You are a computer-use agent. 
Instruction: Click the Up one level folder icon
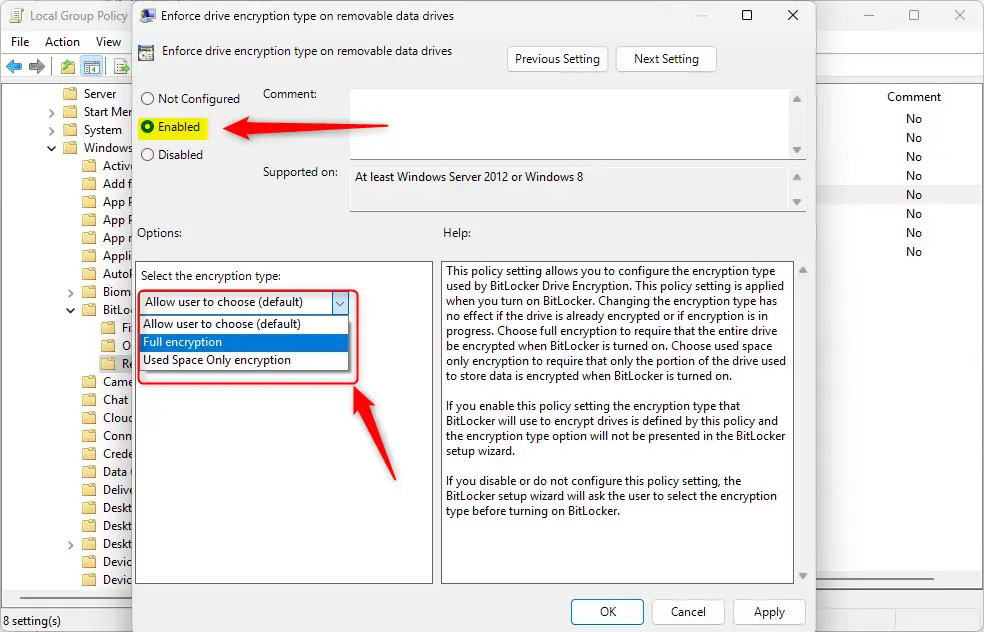click(68, 66)
